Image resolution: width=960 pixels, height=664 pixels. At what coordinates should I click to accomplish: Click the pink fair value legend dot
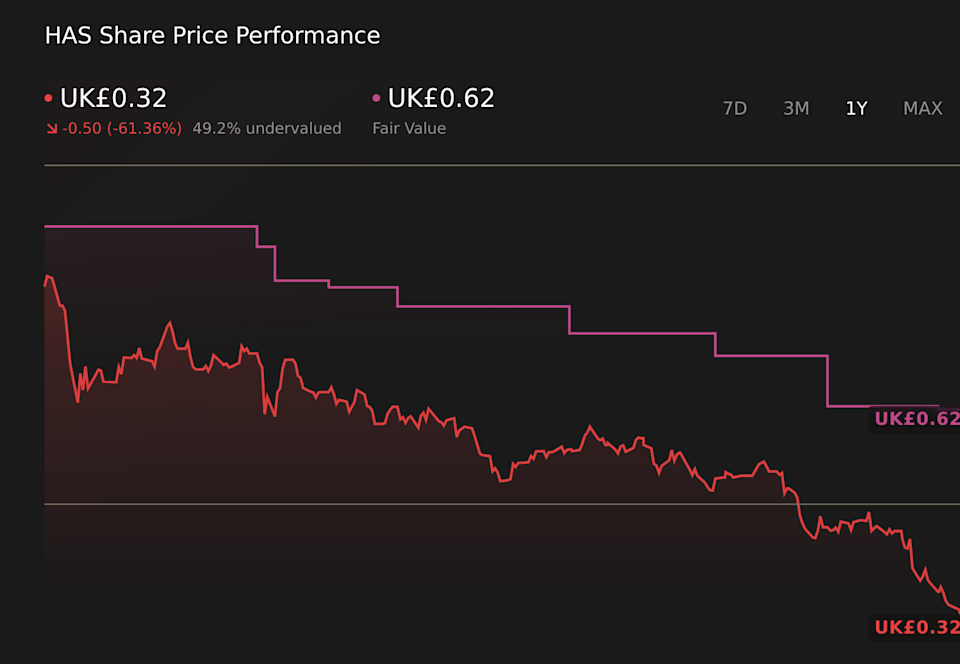[377, 99]
